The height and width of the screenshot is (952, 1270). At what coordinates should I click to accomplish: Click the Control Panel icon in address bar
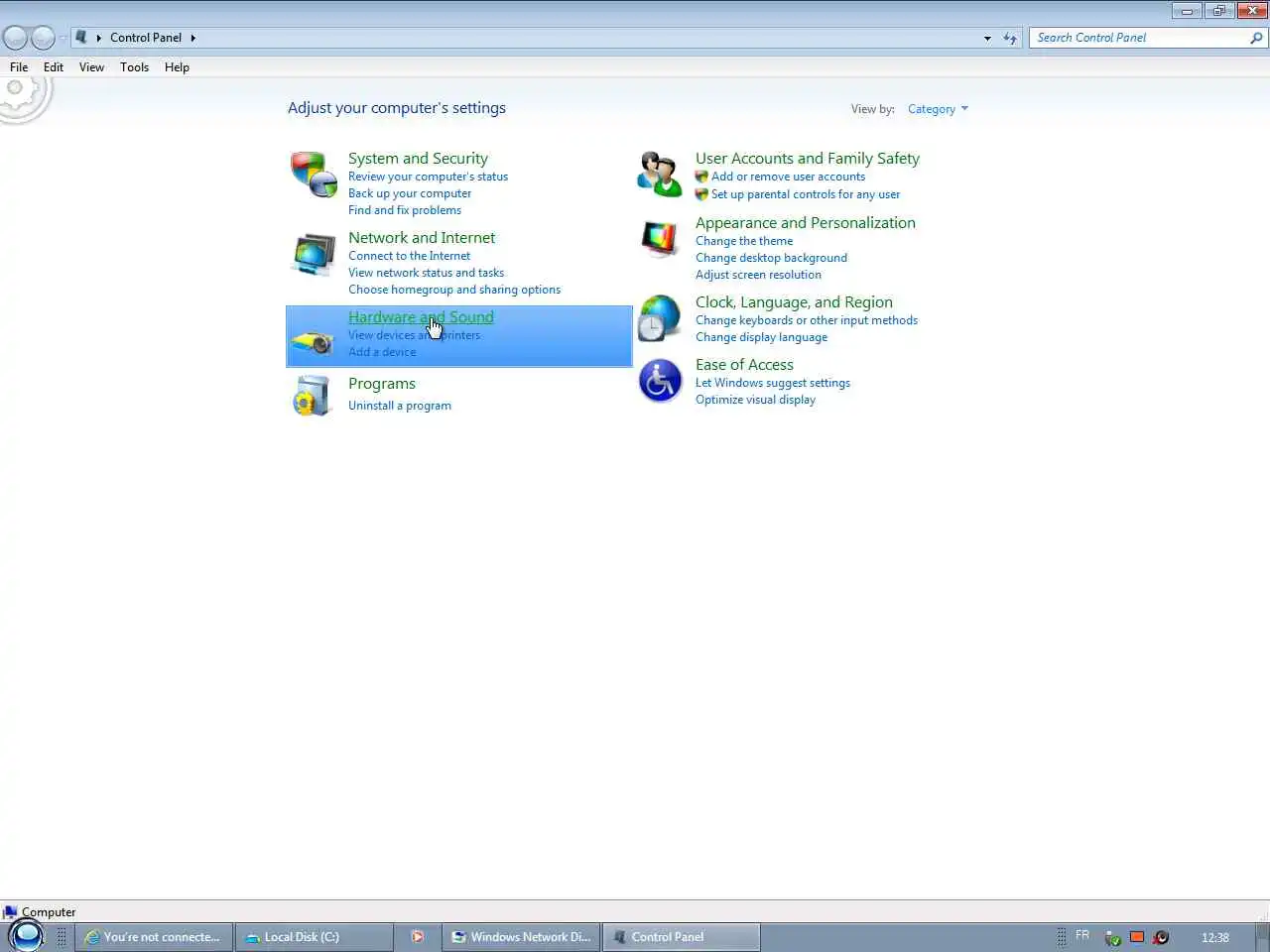(81, 37)
